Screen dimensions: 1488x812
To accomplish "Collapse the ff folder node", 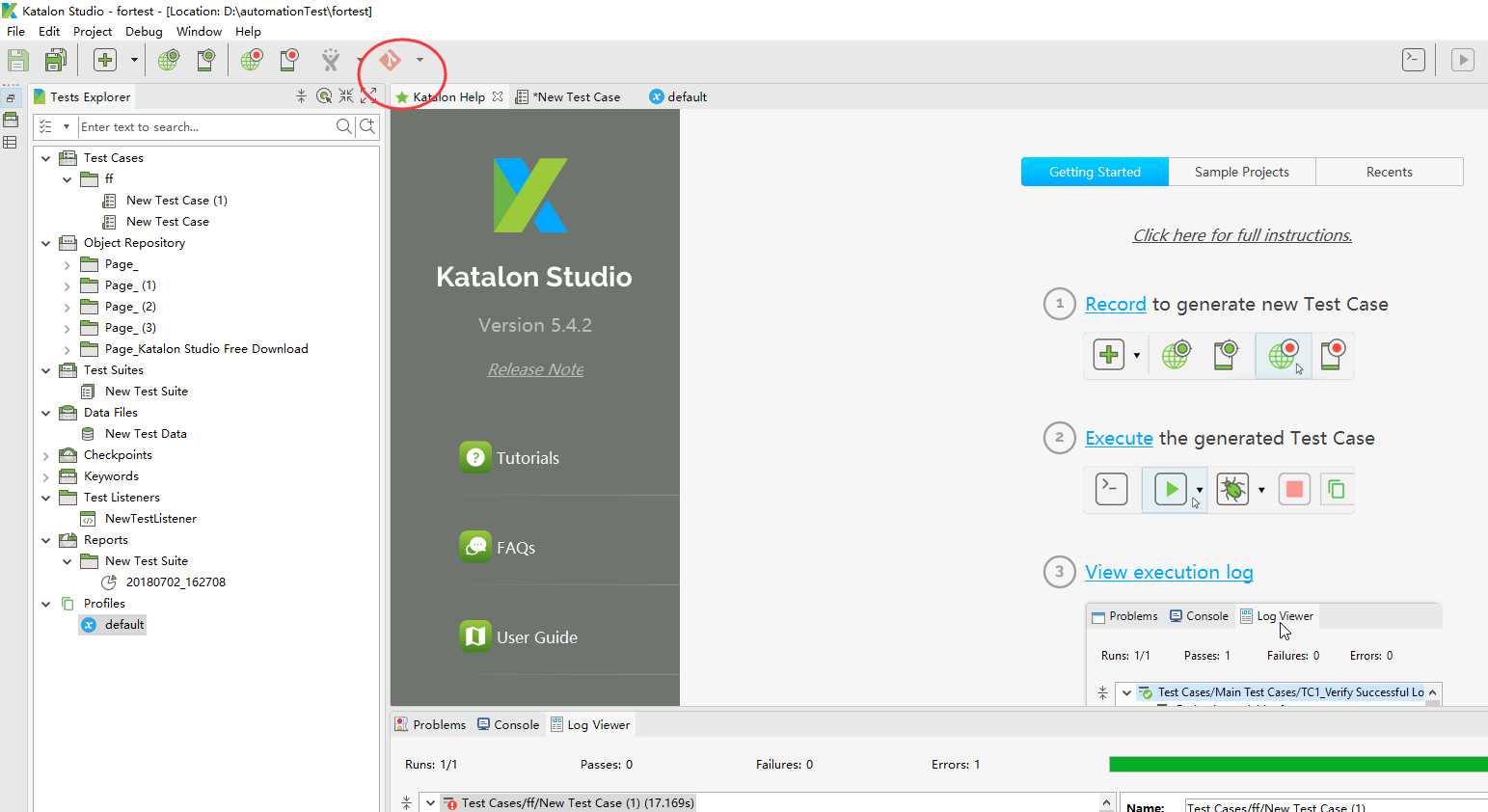I will pos(67,179).
